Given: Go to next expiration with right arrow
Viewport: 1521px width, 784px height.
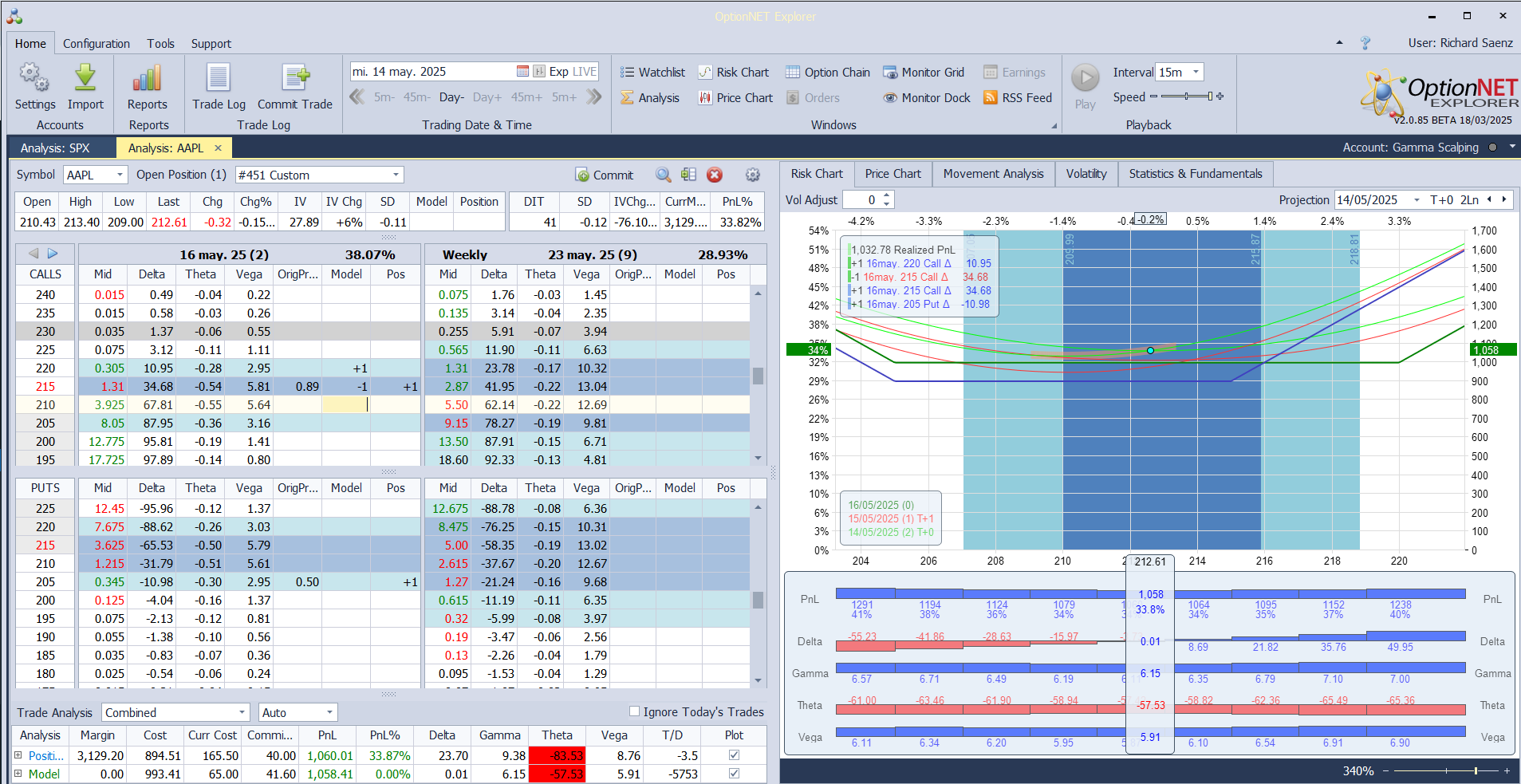Looking at the screenshot, I should point(53,254).
